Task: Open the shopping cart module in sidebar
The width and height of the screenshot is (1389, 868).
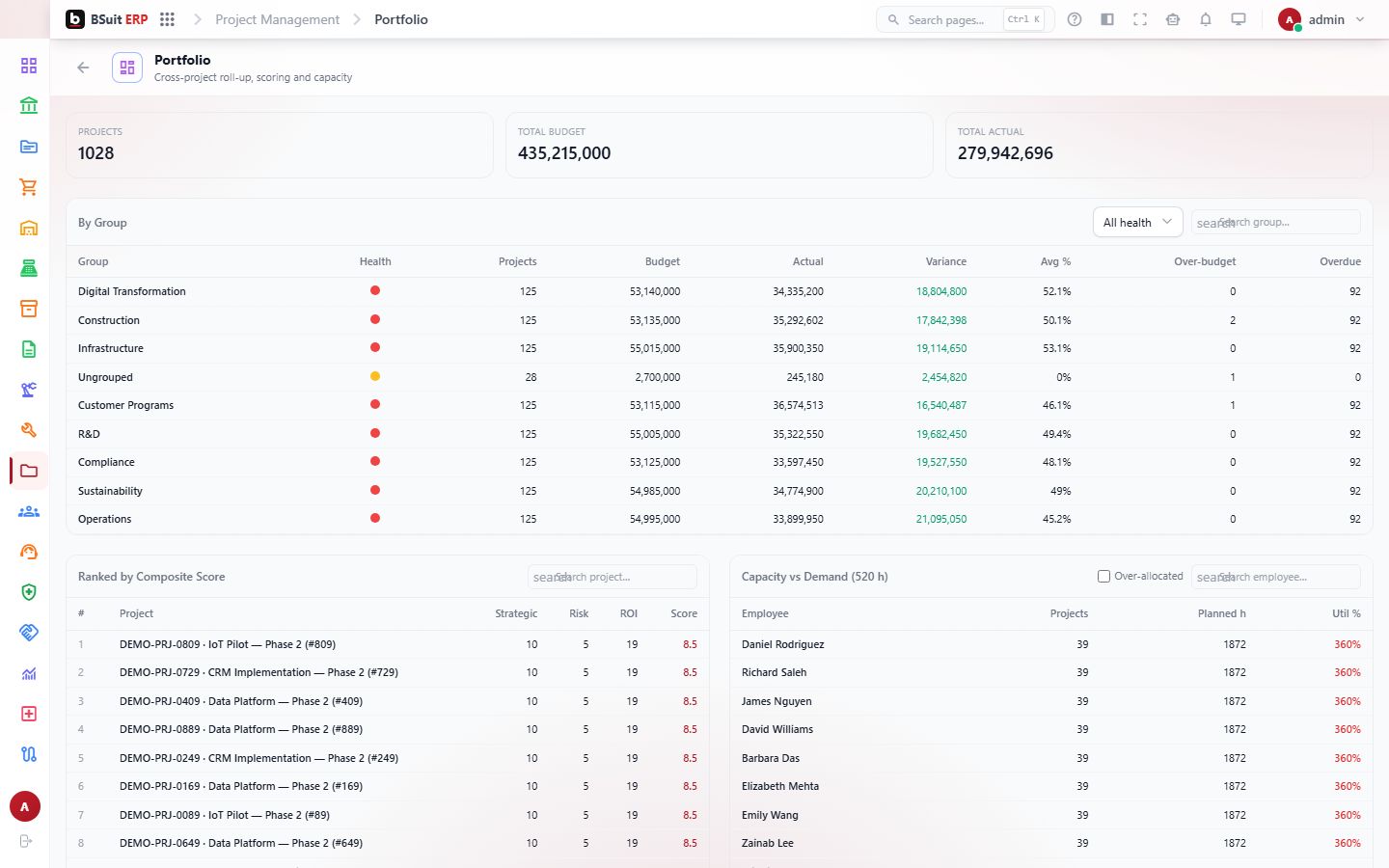Action: pos(29,187)
